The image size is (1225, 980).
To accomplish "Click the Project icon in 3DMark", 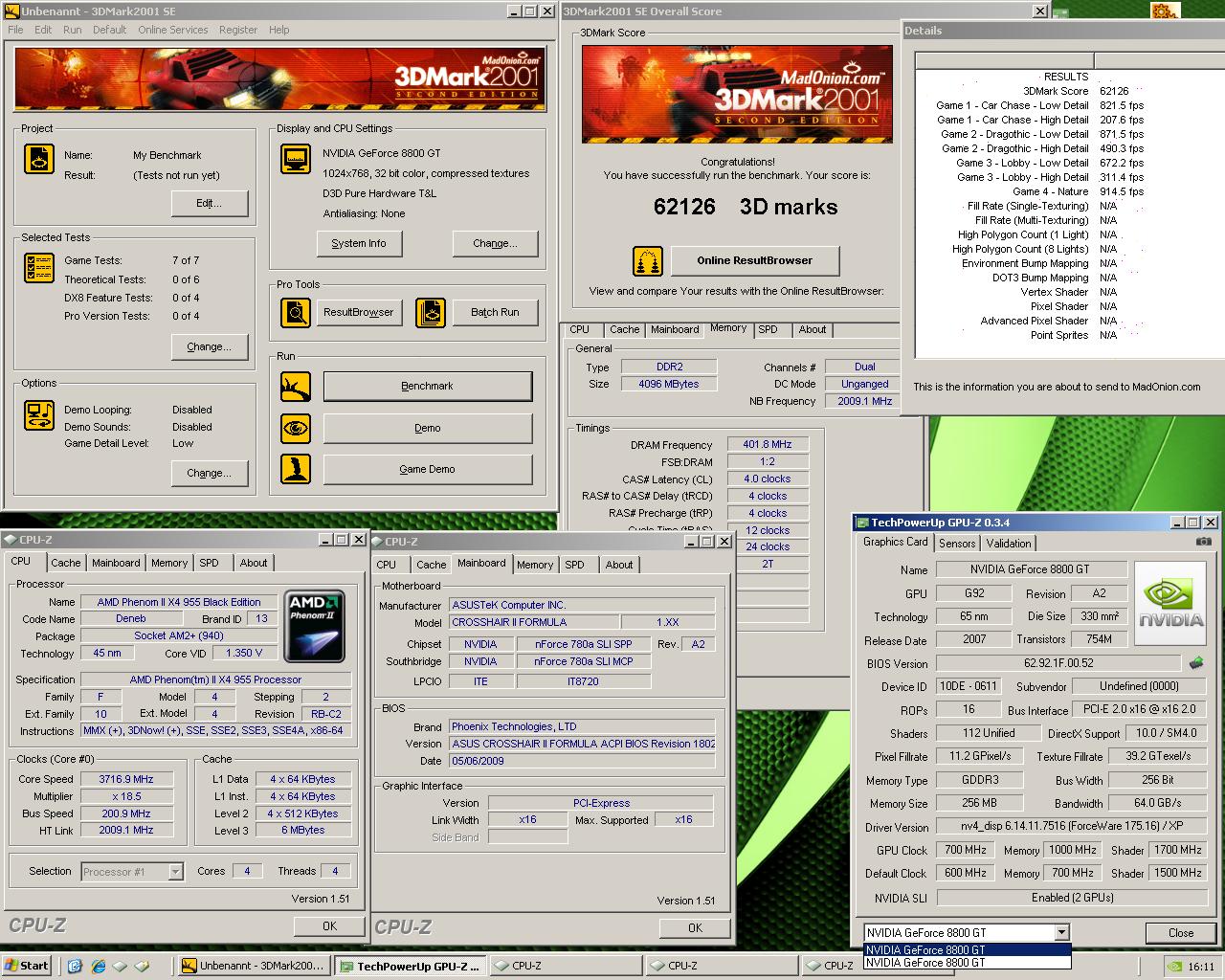I will [x=38, y=159].
